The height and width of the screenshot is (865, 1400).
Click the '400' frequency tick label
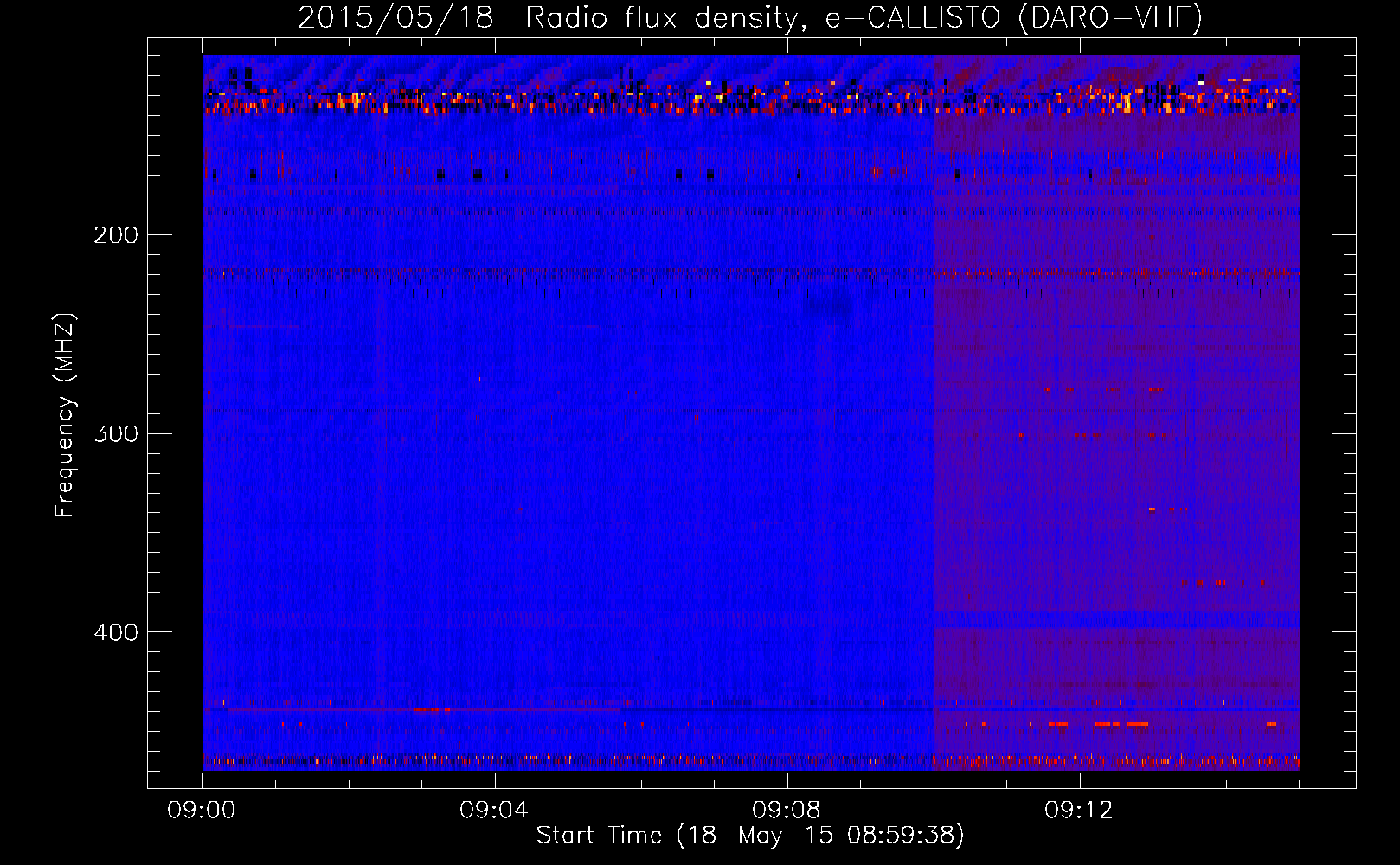(x=116, y=632)
